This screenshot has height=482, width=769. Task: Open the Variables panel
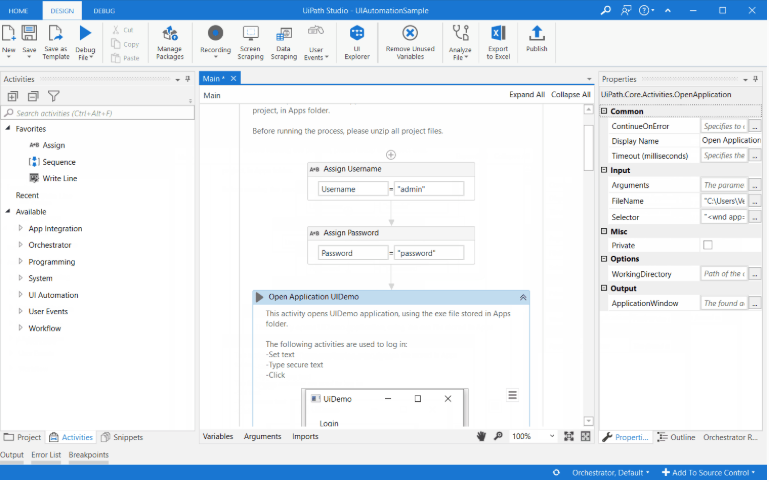(x=218, y=437)
